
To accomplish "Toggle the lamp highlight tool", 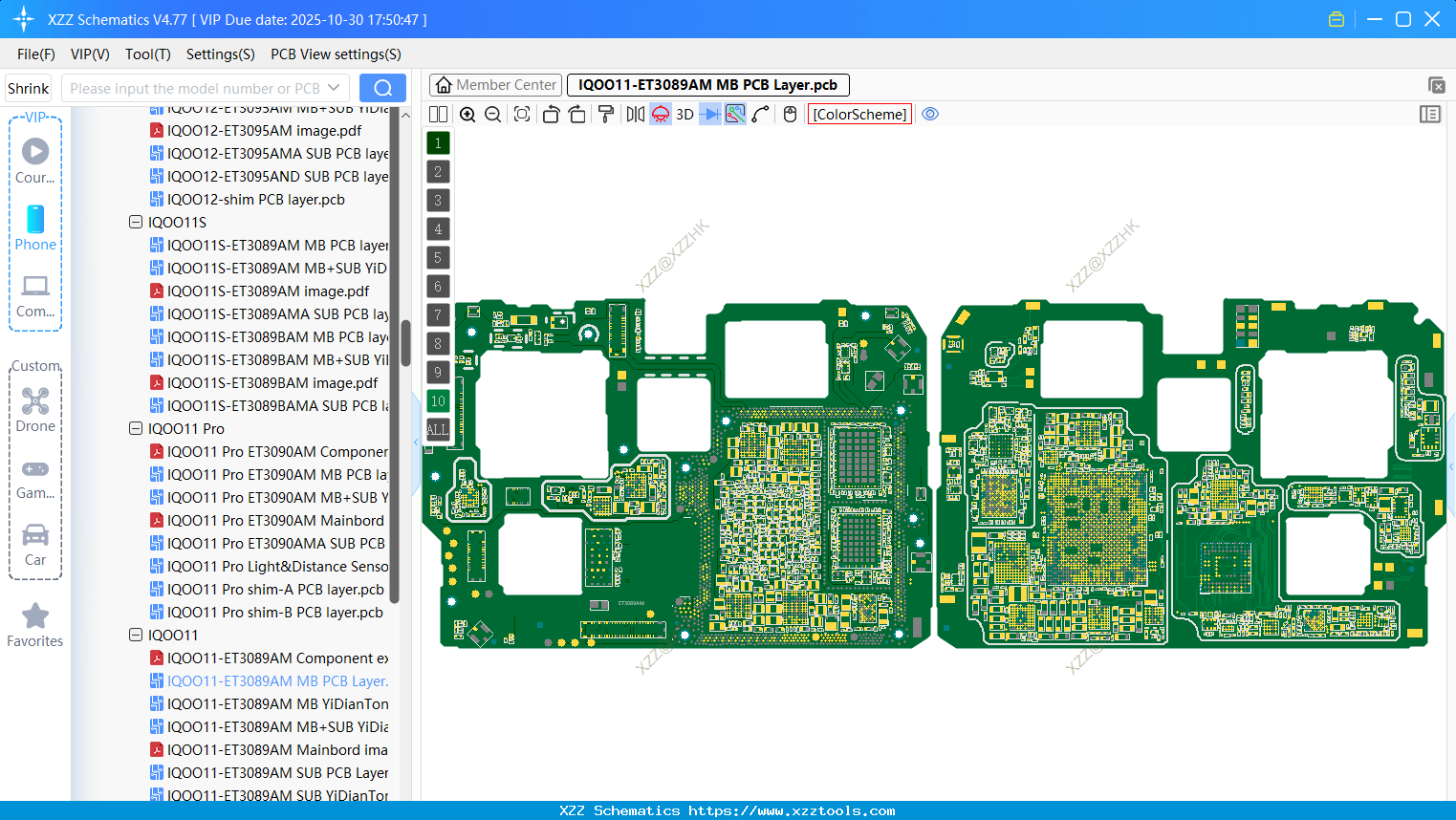I will (660, 114).
